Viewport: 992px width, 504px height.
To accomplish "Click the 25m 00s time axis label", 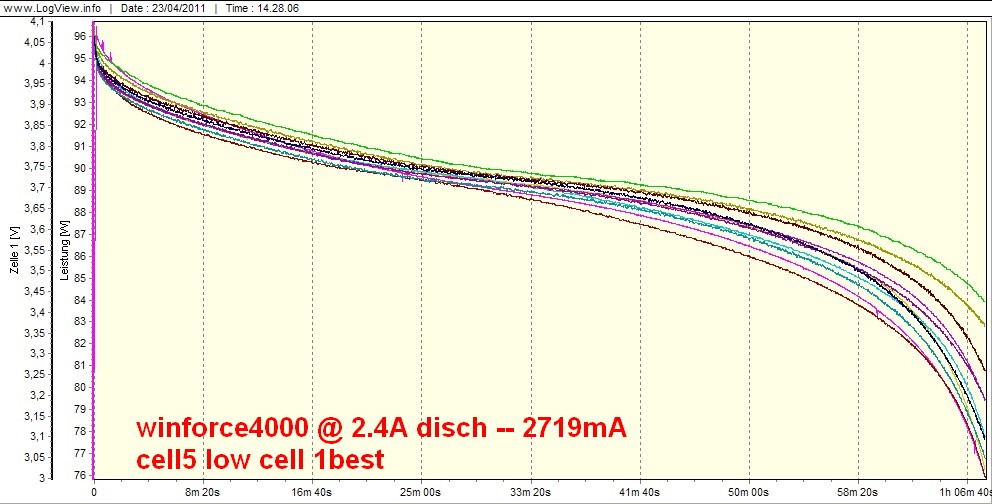I will point(421,491).
